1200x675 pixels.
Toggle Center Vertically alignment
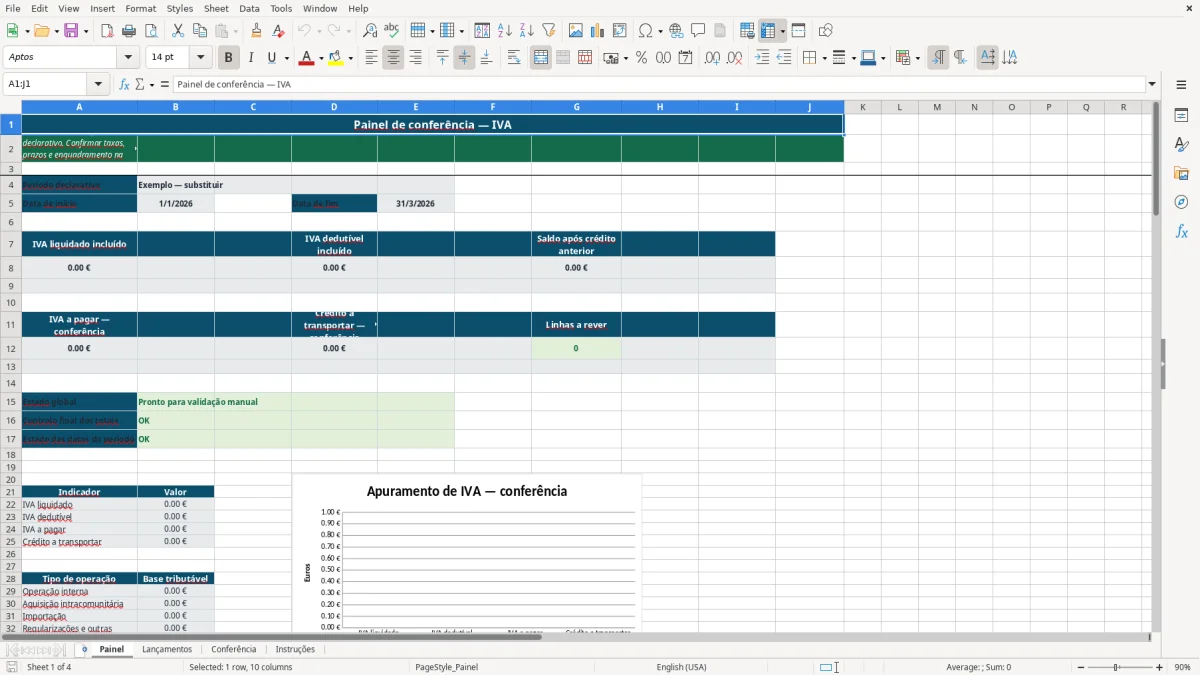[x=464, y=58]
